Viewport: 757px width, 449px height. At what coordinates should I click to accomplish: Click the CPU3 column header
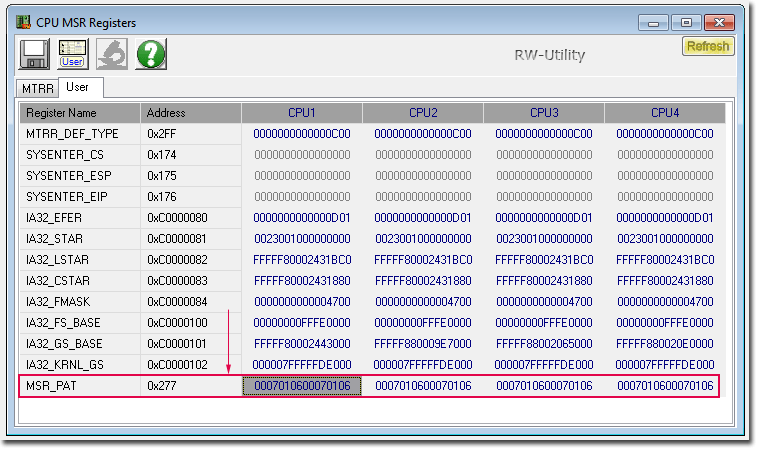point(544,113)
